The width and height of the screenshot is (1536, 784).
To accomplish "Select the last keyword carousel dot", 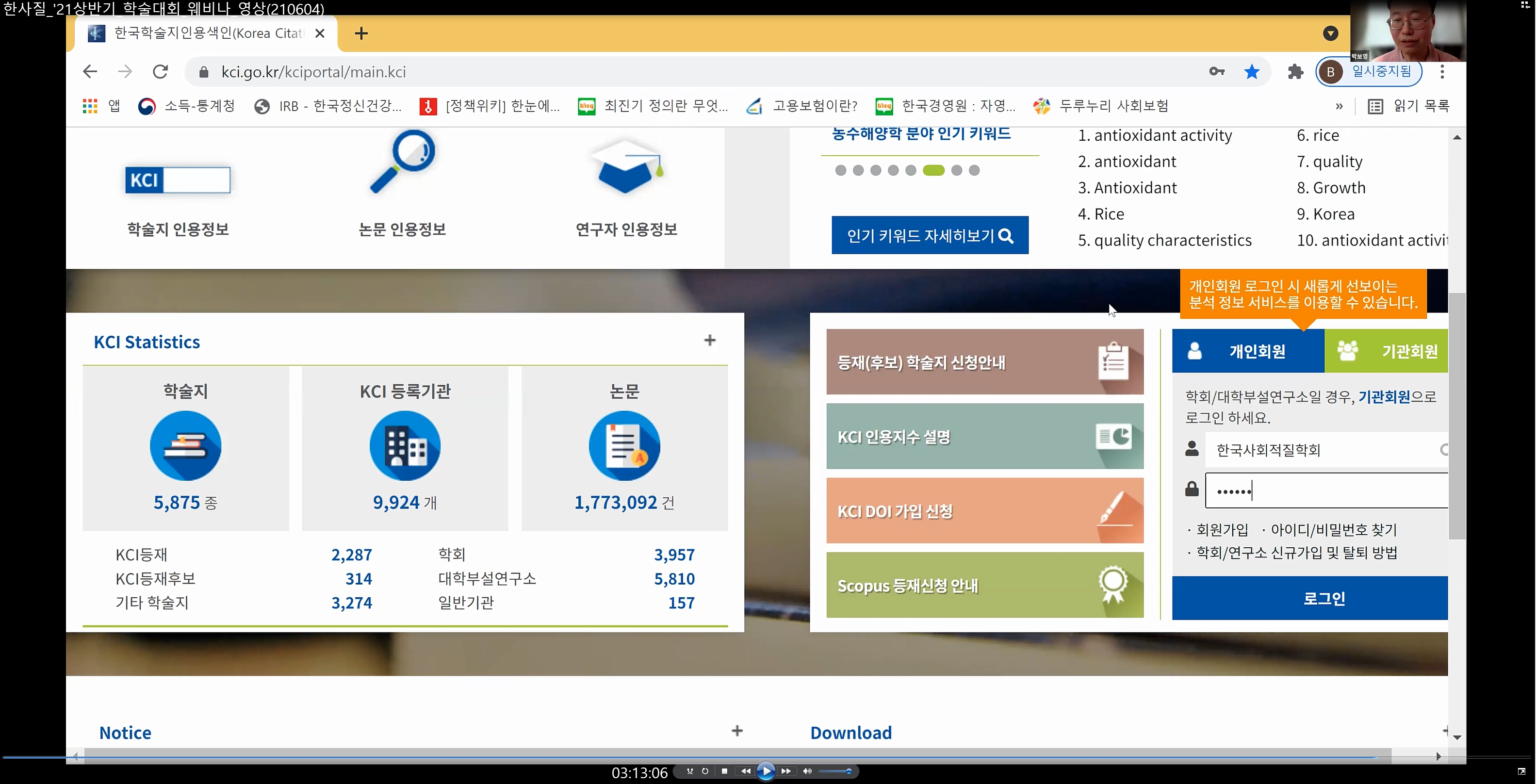I will (x=974, y=170).
